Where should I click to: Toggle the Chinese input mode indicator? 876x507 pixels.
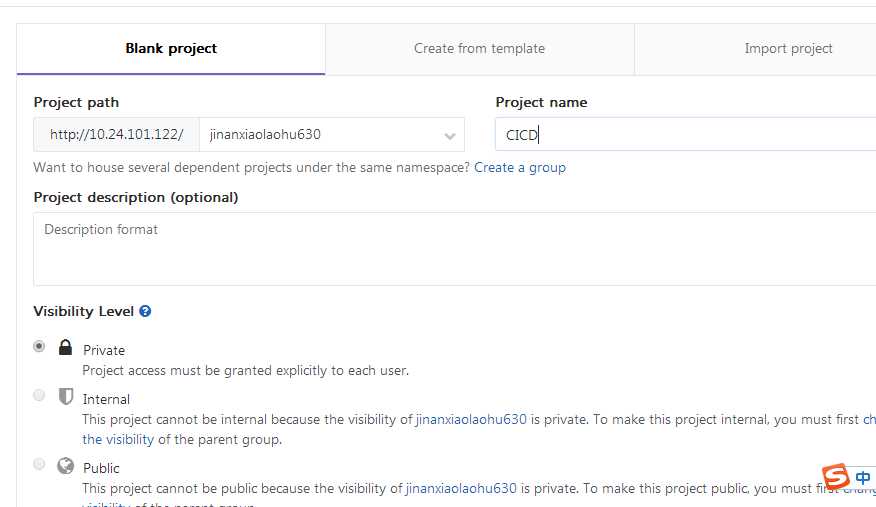863,478
